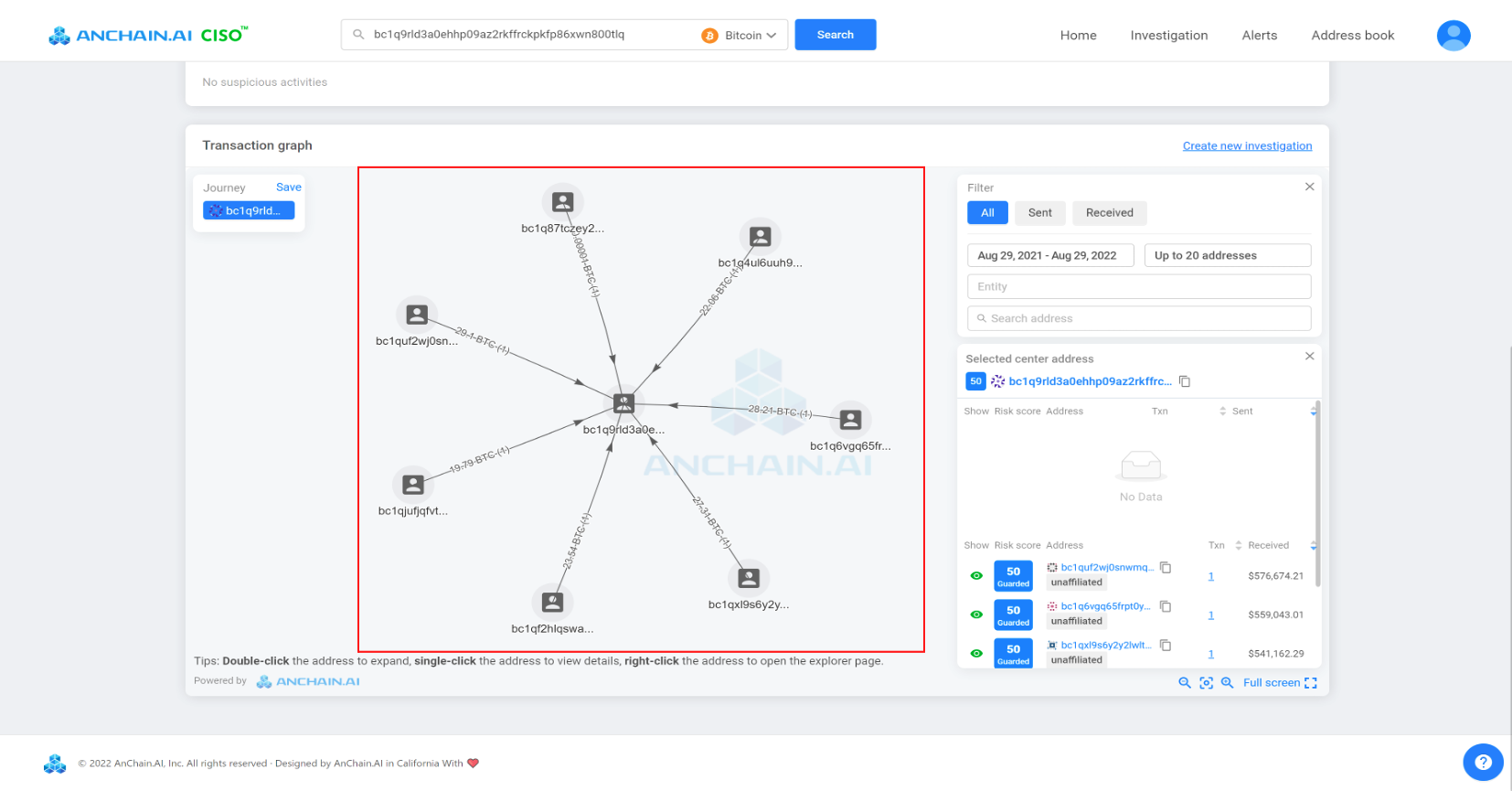Viewport: 1512px width, 791px height.
Task: Click the 19.79 BTC edge label
Action: 479,460
